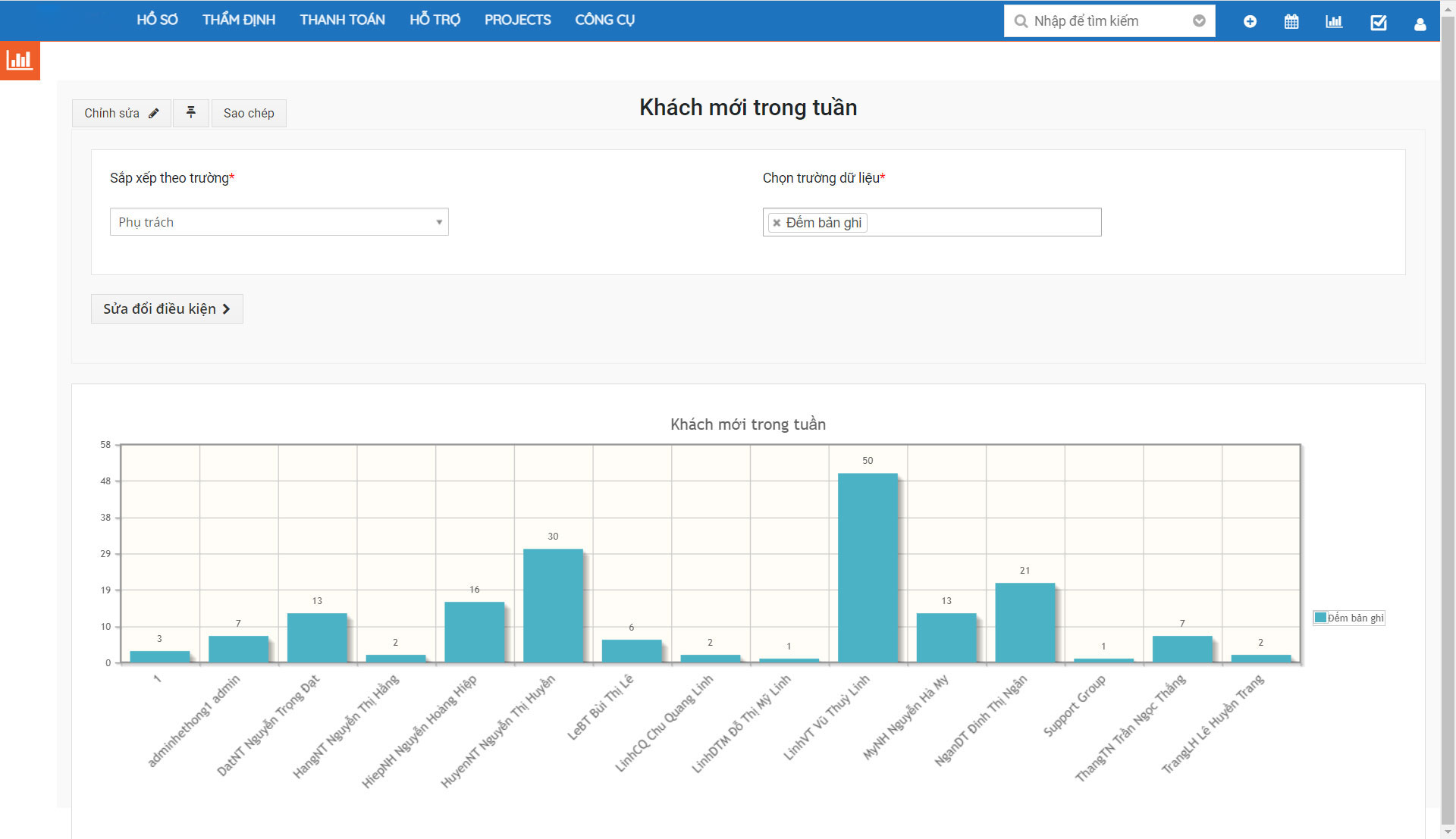Click the page scrollbar down arrow
The height and width of the screenshot is (839, 1456).
tap(1448, 831)
